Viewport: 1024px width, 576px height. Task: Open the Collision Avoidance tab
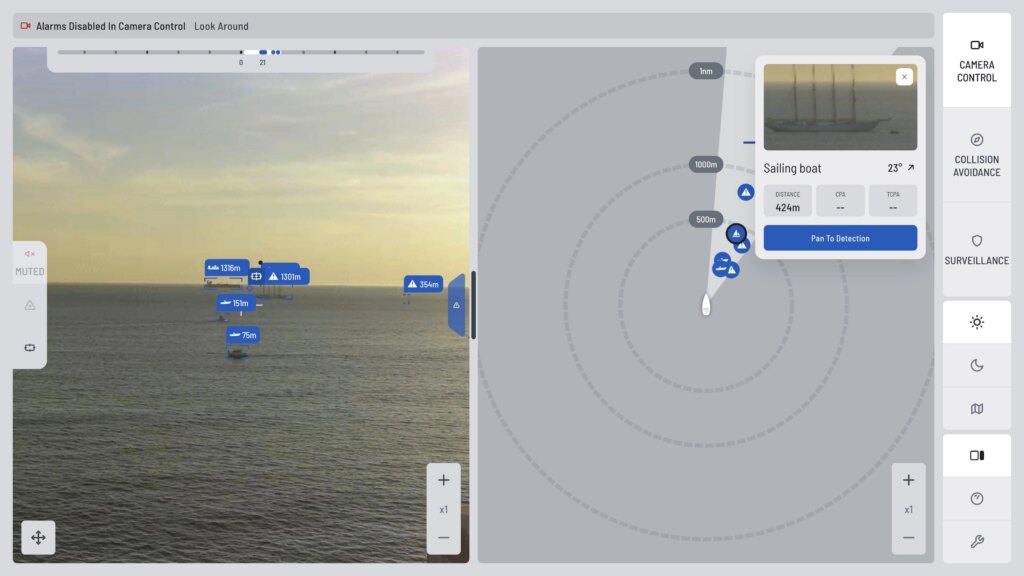pyautogui.click(x=976, y=155)
